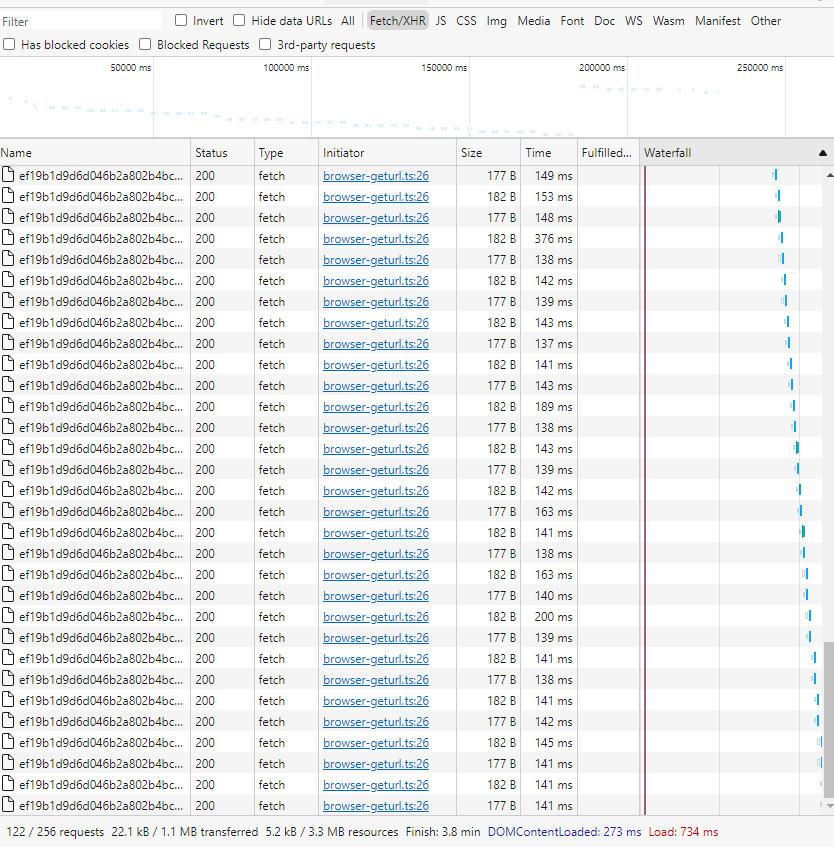834x847 pixels.
Task: Click the 150000 ms overview timeline marker
Action: [444, 68]
